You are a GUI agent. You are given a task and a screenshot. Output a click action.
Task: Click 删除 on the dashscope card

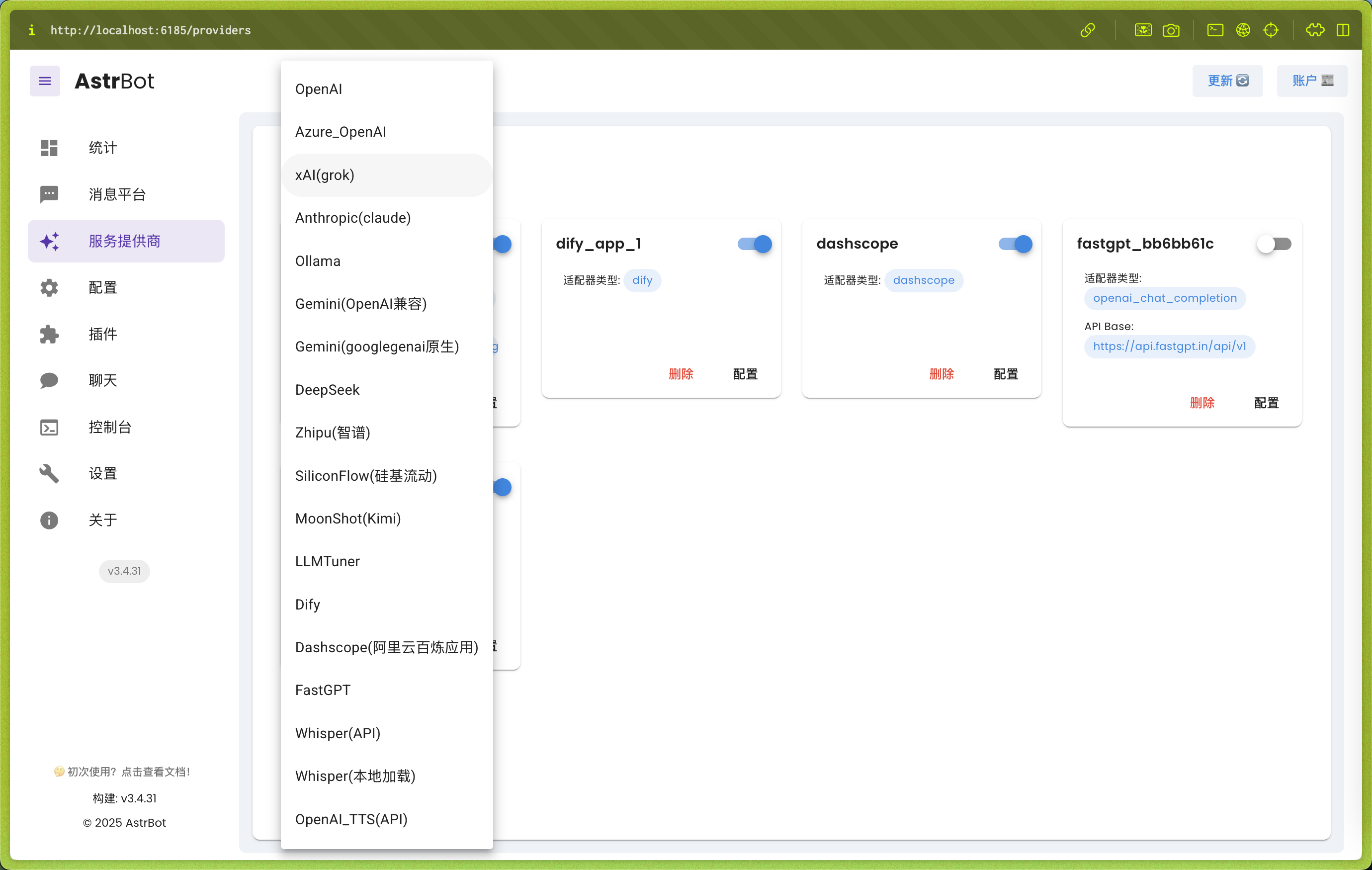941,374
